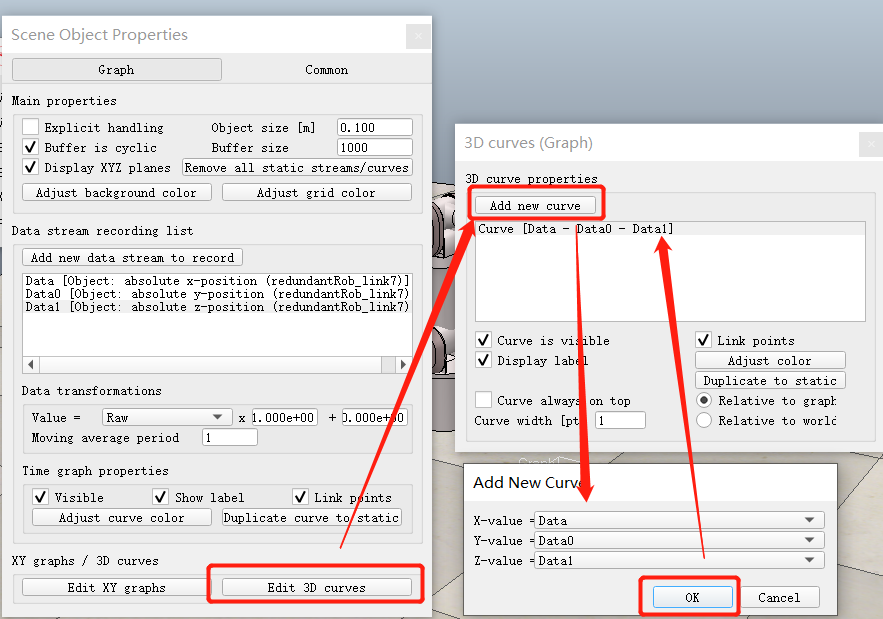Click OK in Add New Curve dialog
The image size is (883, 619).
coord(693,597)
